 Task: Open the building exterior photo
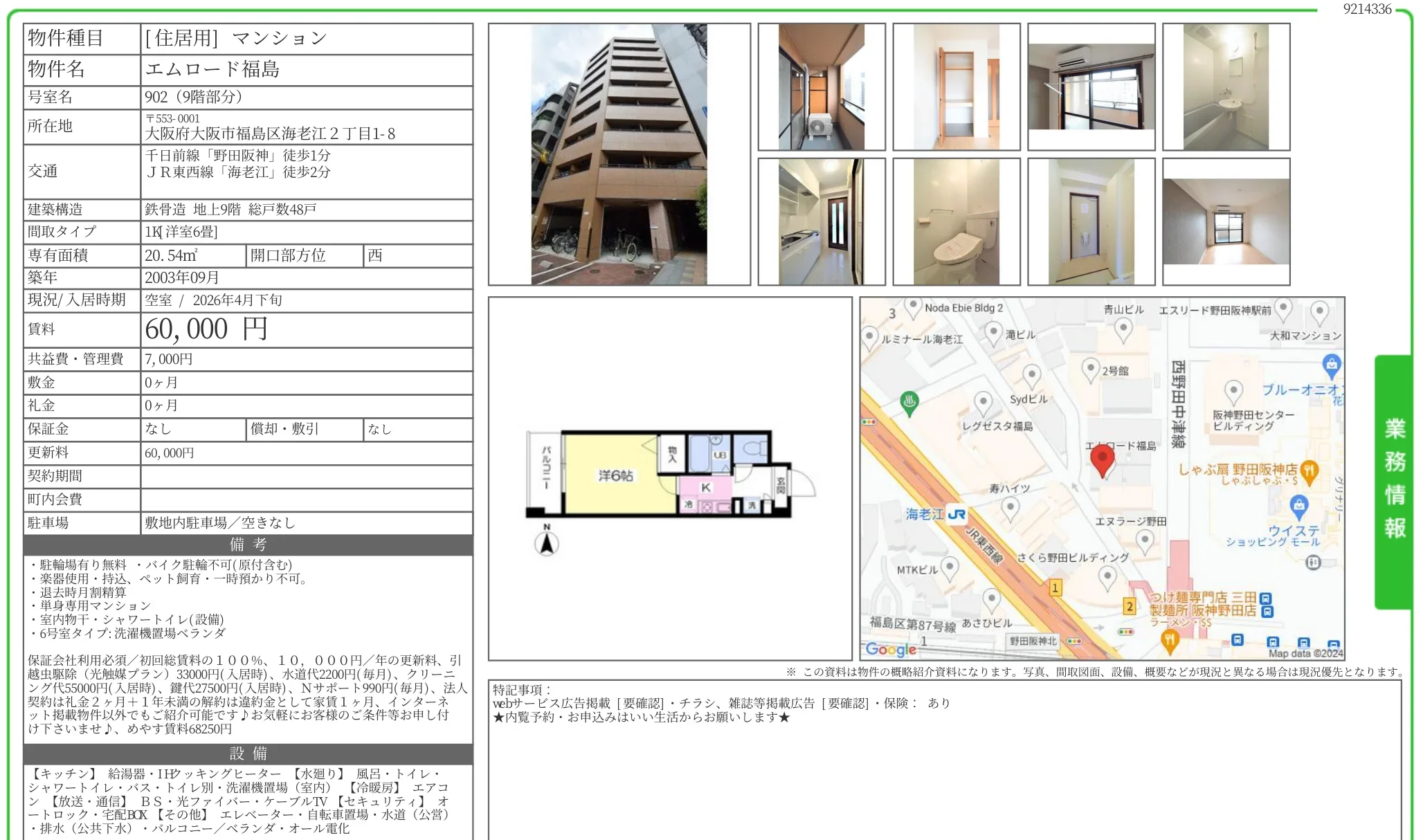tap(619, 154)
